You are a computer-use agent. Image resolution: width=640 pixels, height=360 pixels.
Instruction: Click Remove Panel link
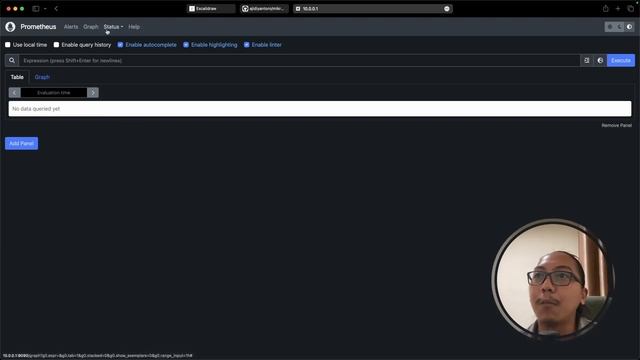[x=616, y=125]
